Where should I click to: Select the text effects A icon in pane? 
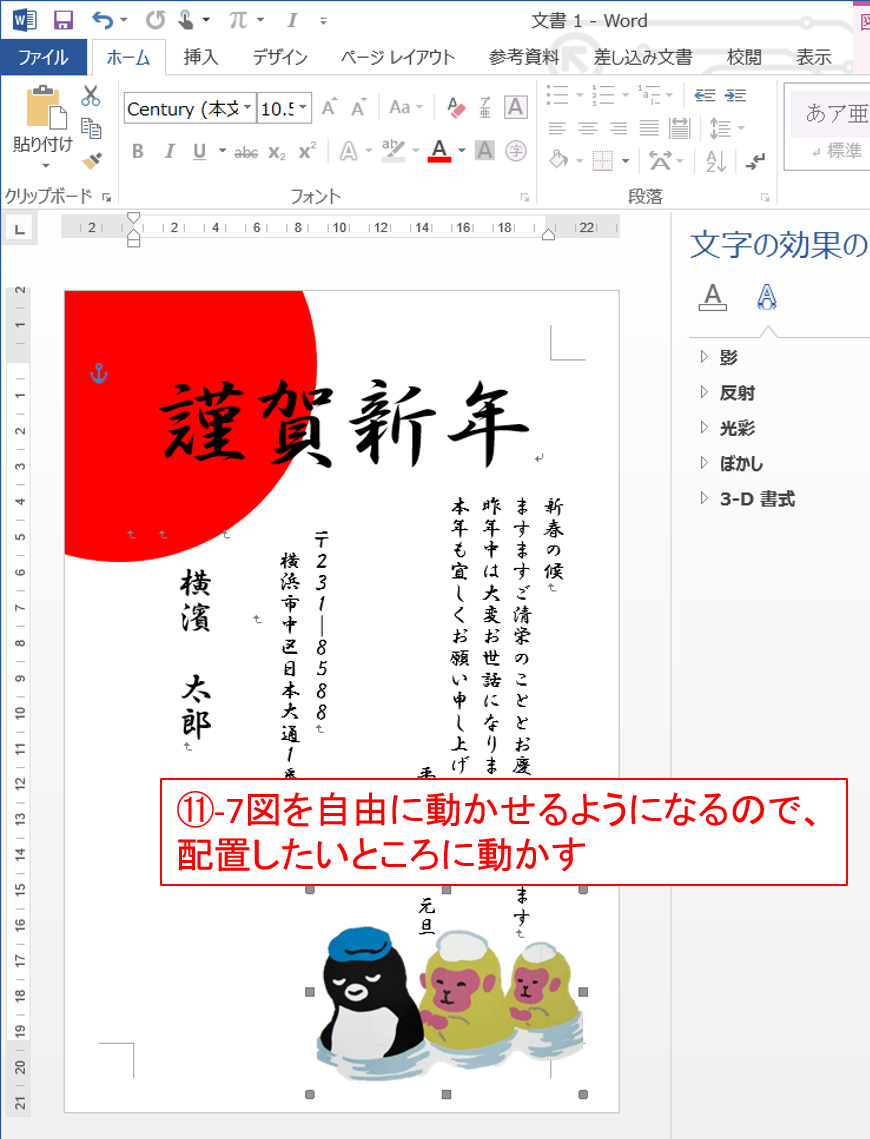[767, 297]
